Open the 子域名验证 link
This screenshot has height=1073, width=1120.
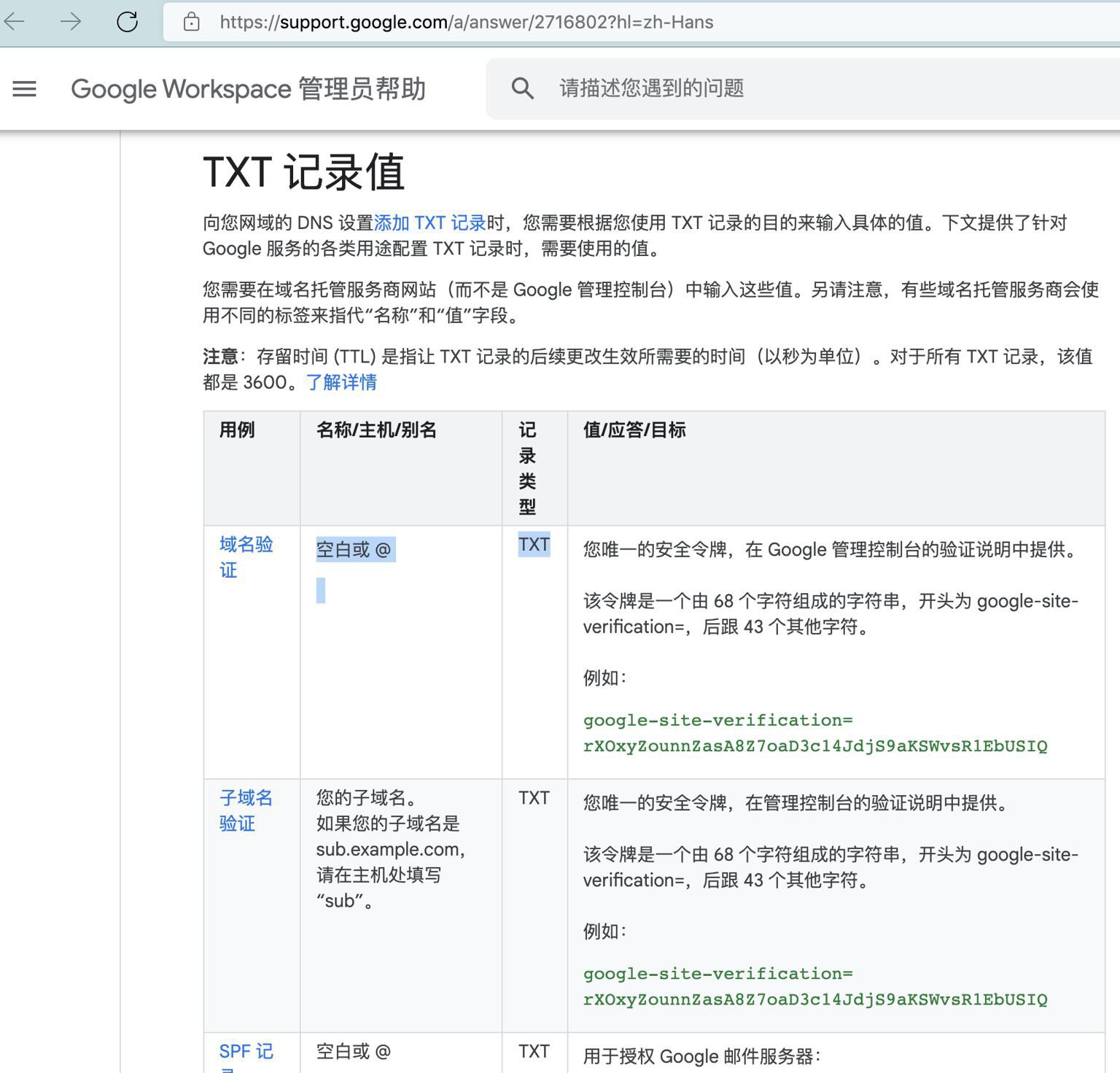[246, 810]
